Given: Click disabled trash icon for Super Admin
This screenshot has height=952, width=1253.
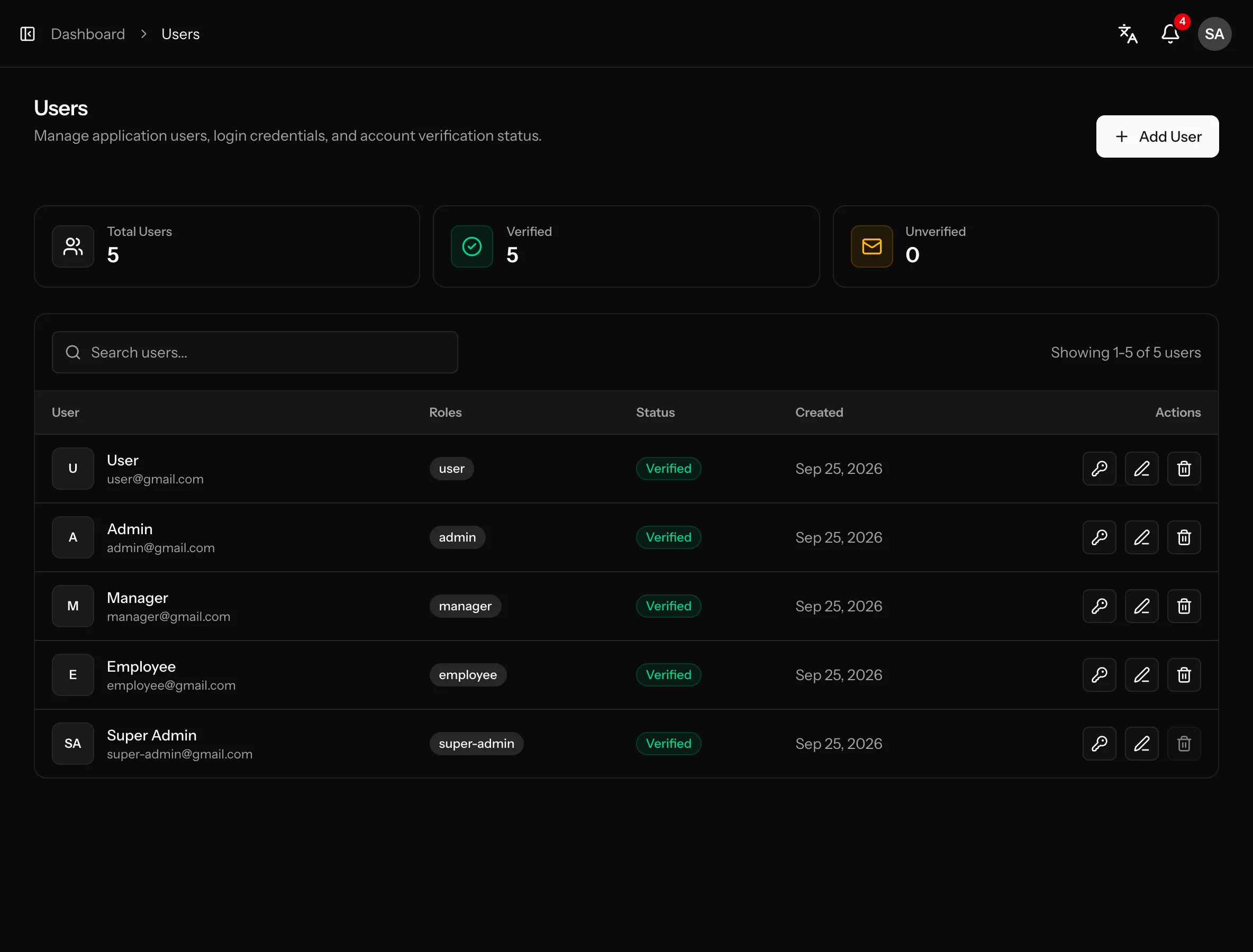Looking at the screenshot, I should point(1184,744).
